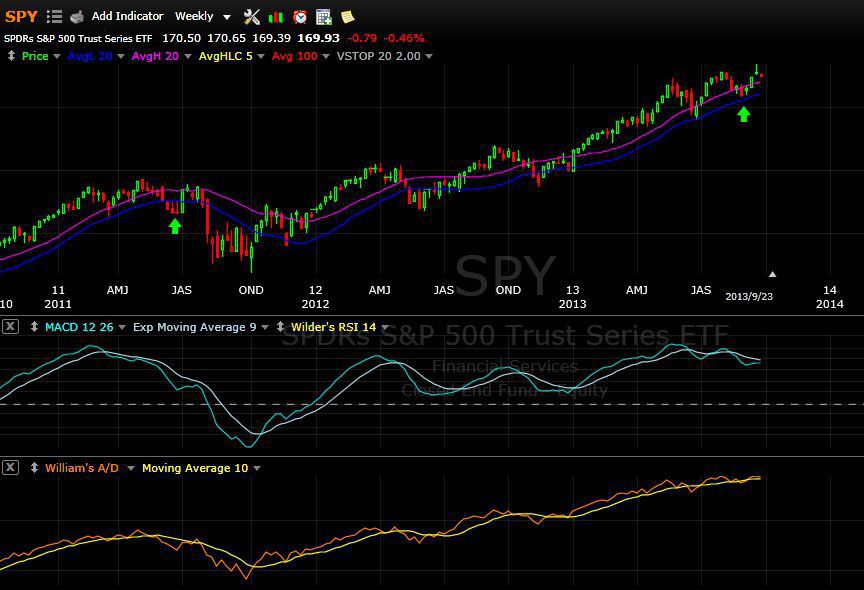Screen dimensions: 864x590
Task: Click the SPDRs S&P 500 Trust Series ETF name
Action: pyautogui.click(x=78, y=38)
